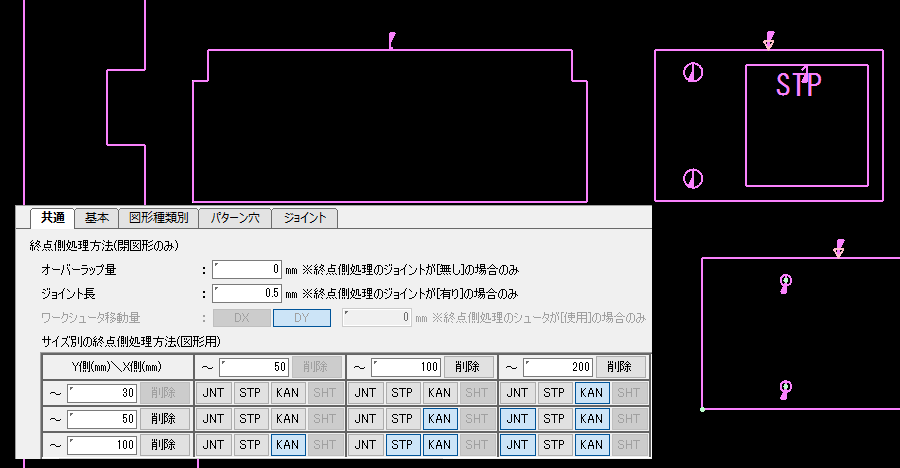This screenshot has width=900, height=468.
Task: Toggle JNT for Y 30, X 50 cell
Action: [214, 393]
